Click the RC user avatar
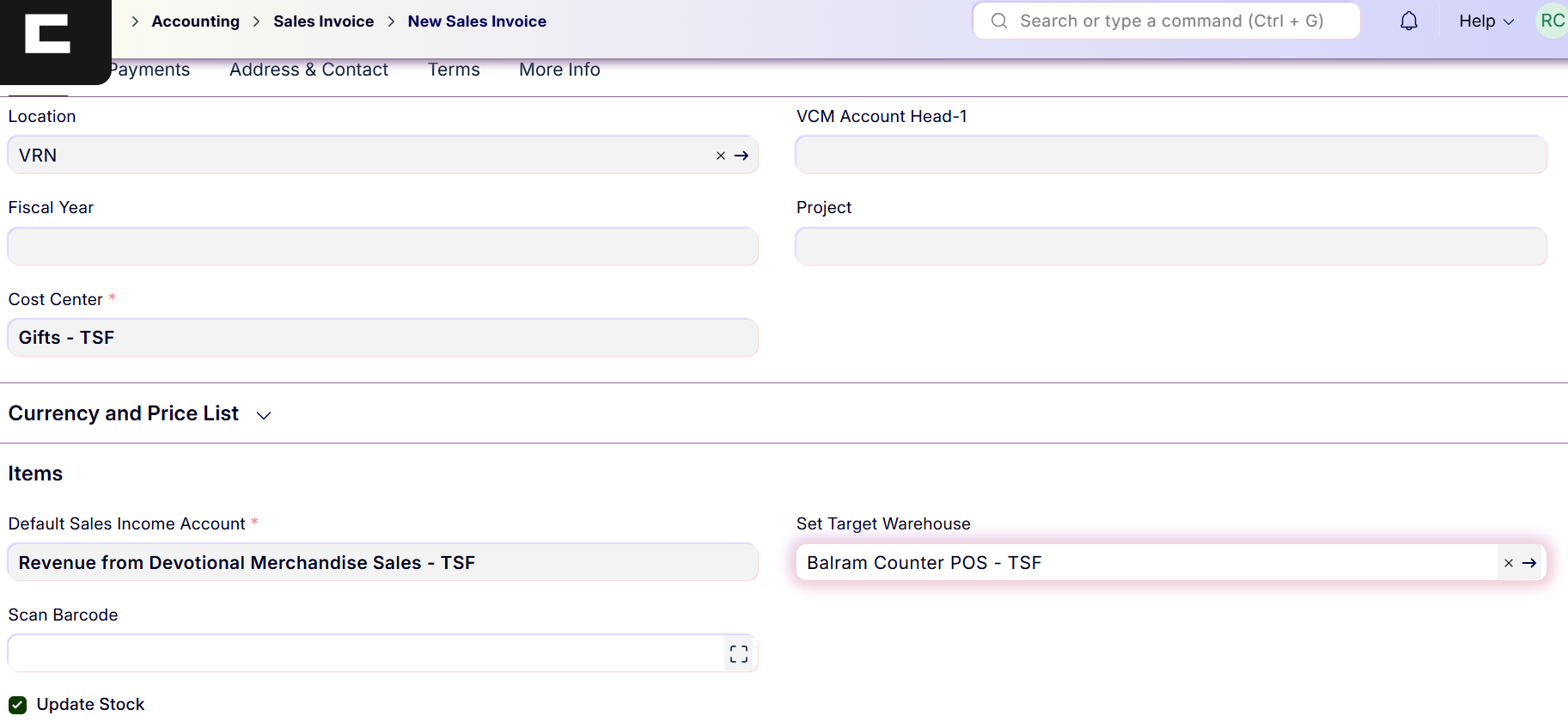1568x722 pixels. tap(1552, 21)
